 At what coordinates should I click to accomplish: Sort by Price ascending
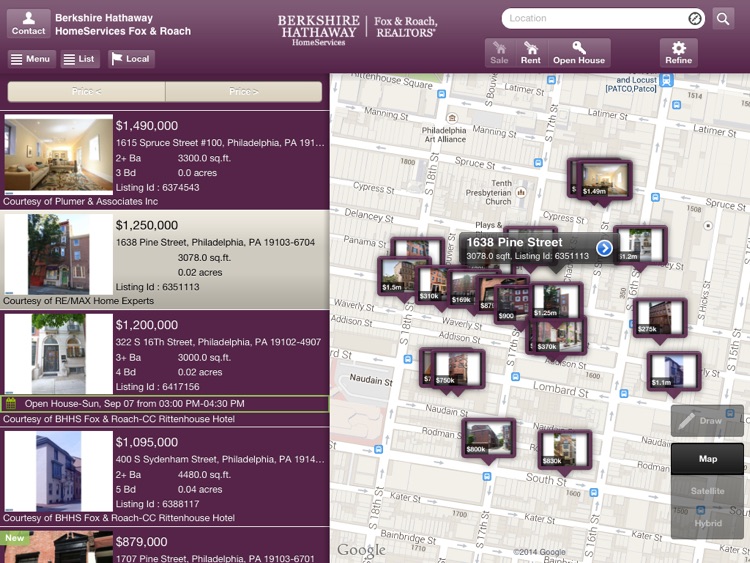point(87,91)
